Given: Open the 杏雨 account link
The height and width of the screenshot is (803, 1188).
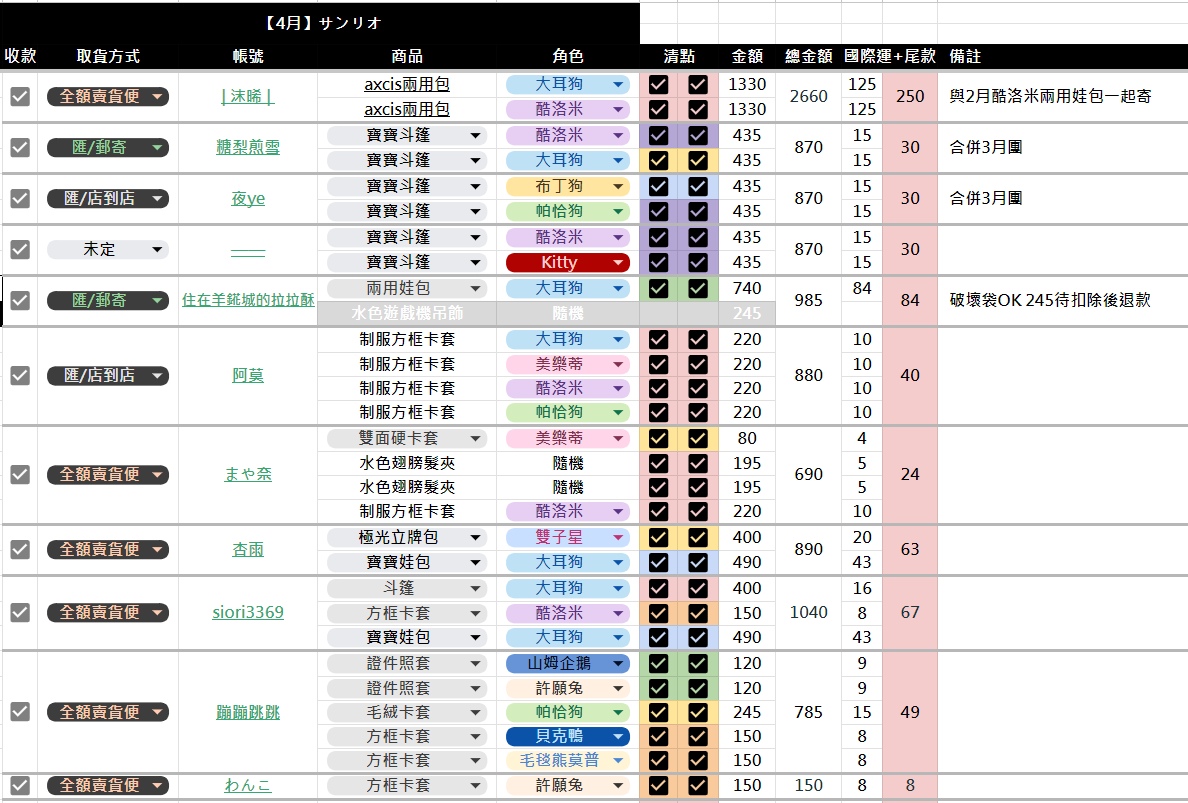Looking at the screenshot, I should point(248,549).
